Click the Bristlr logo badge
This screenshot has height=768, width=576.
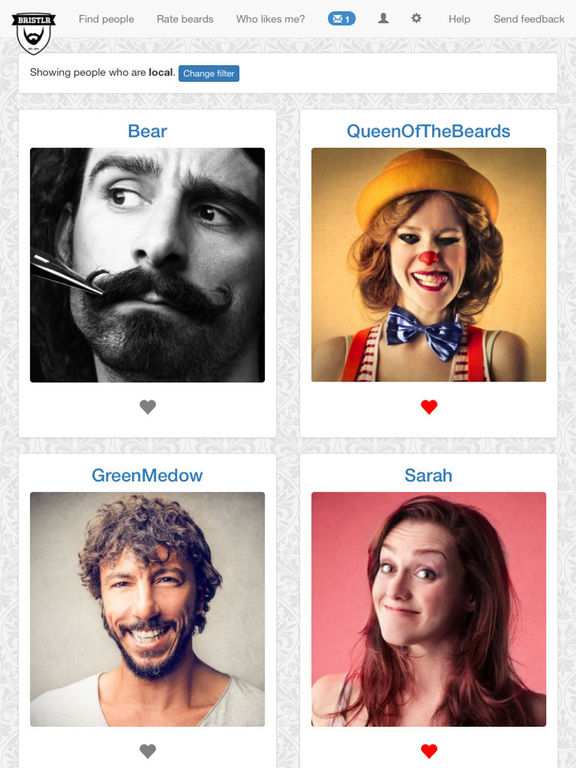pyautogui.click(x=33, y=33)
